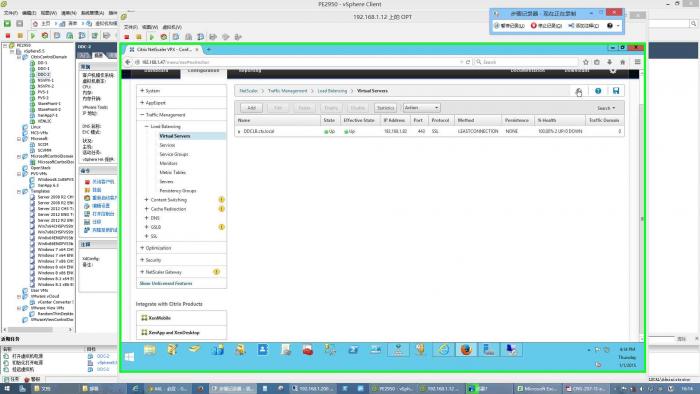Click Load Balancing in the breadcrumb
Image resolution: width=700 pixels, height=394 pixels.
coord(332,91)
